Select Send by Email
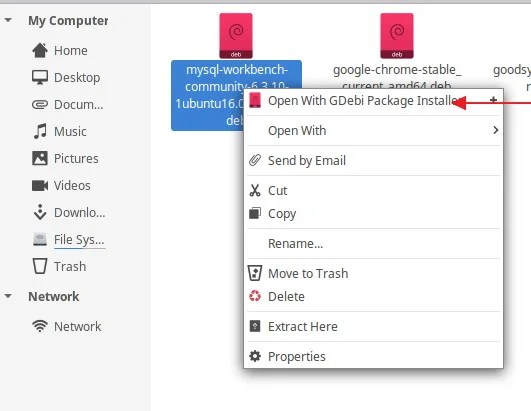 [374, 160]
